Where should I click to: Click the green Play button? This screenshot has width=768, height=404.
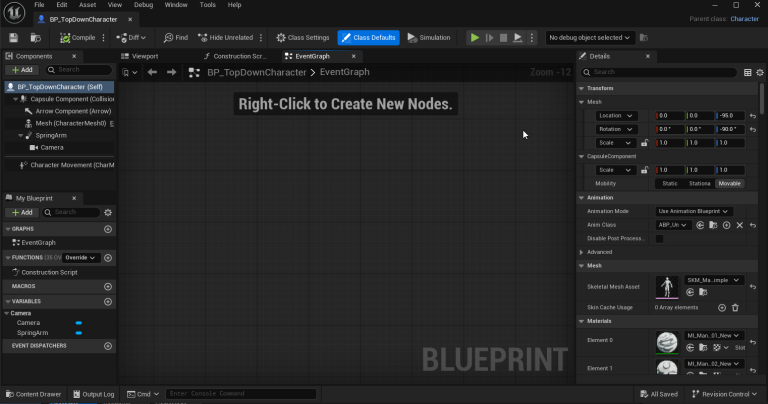475,38
